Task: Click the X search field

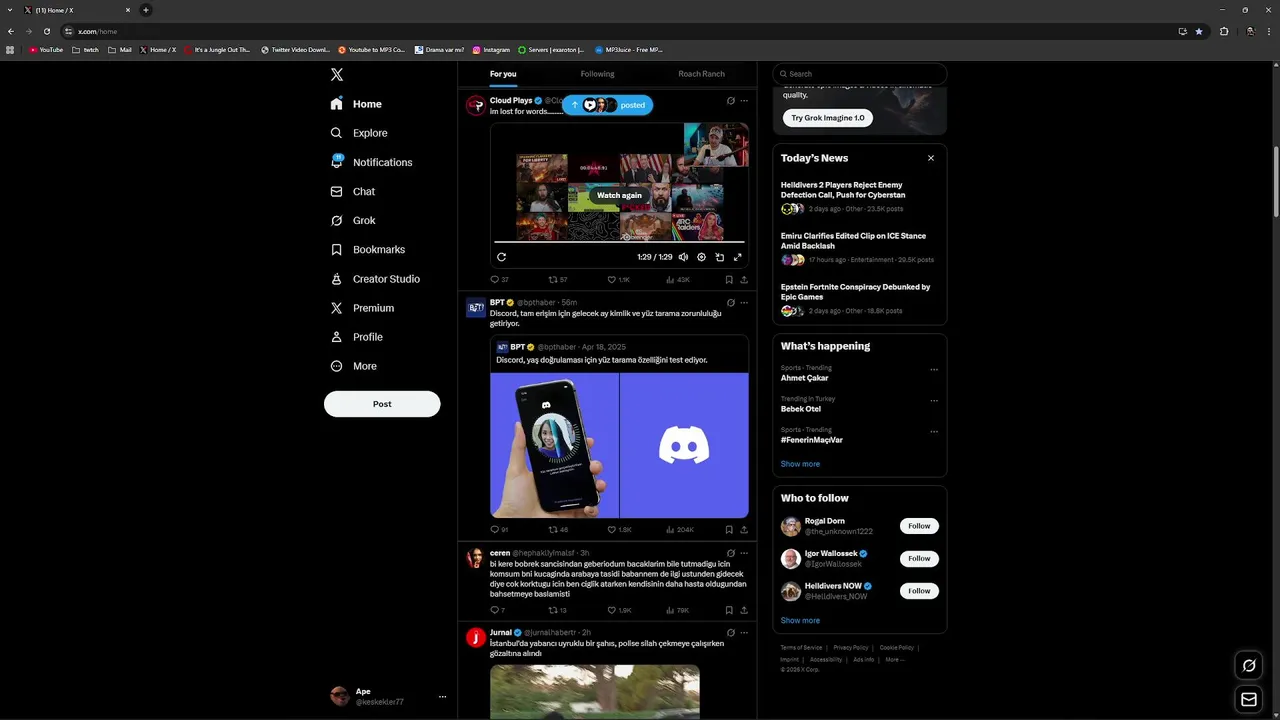Action: pyautogui.click(x=860, y=74)
